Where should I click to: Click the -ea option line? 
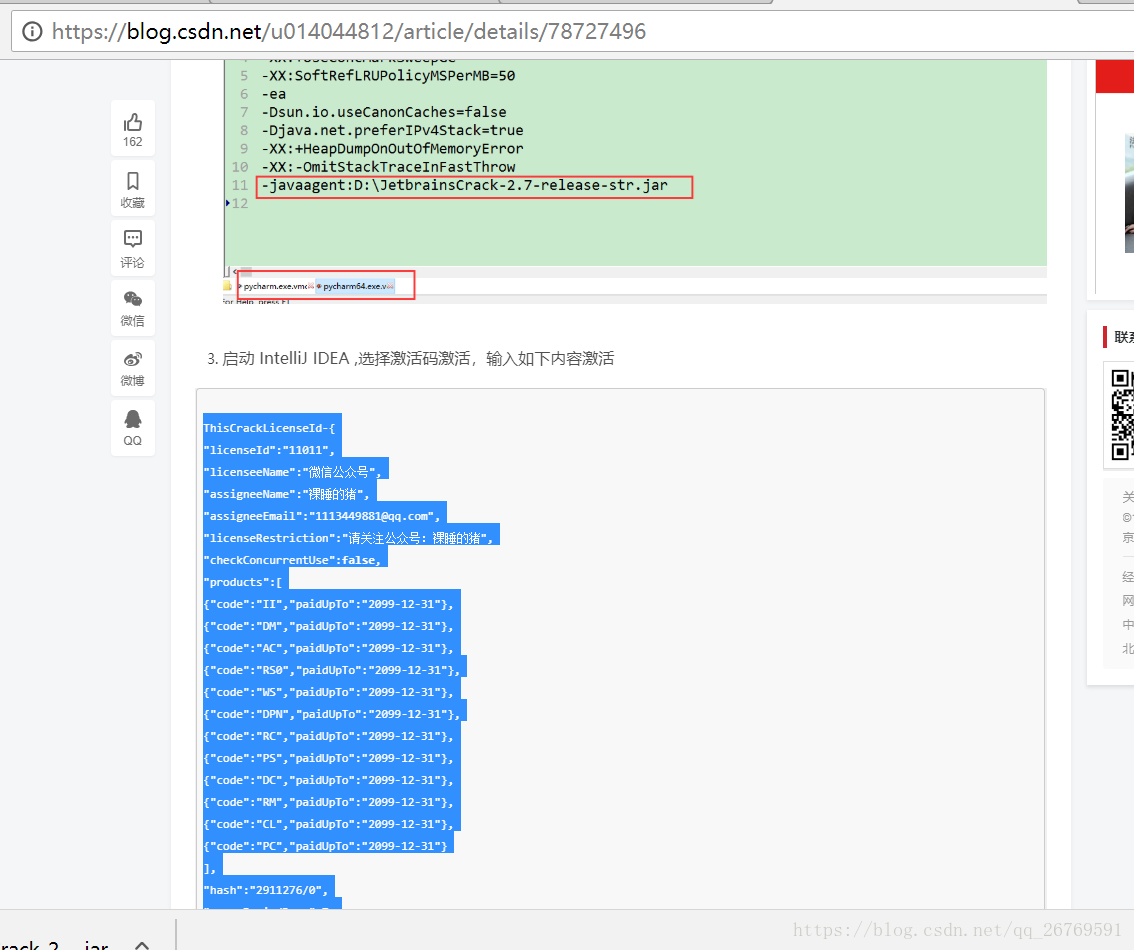tap(273, 94)
